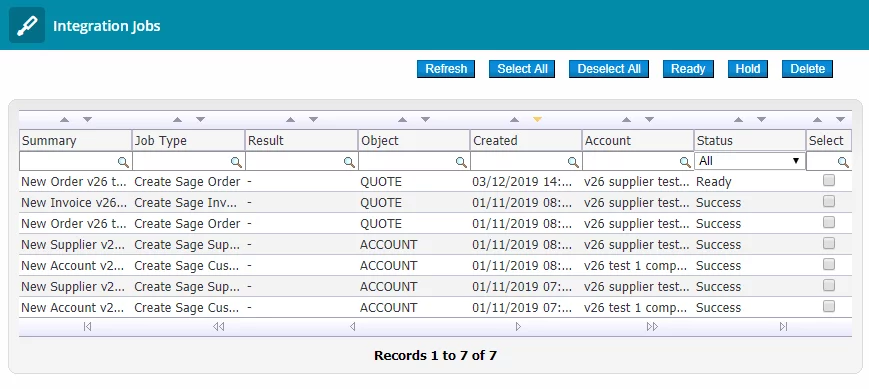This screenshot has height=389, width=869.
Task: Click the Hold button
Action: pos(748,69)
